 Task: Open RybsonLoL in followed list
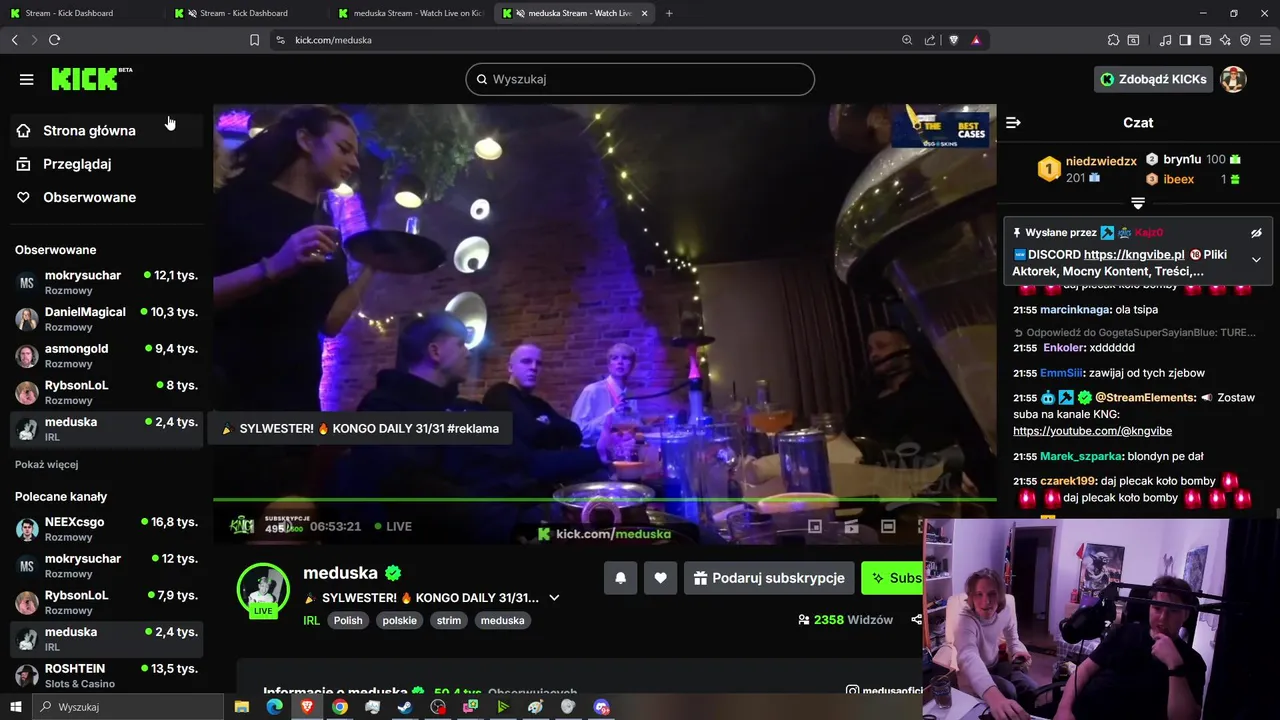pyautogui.click(x=106, y=392)
